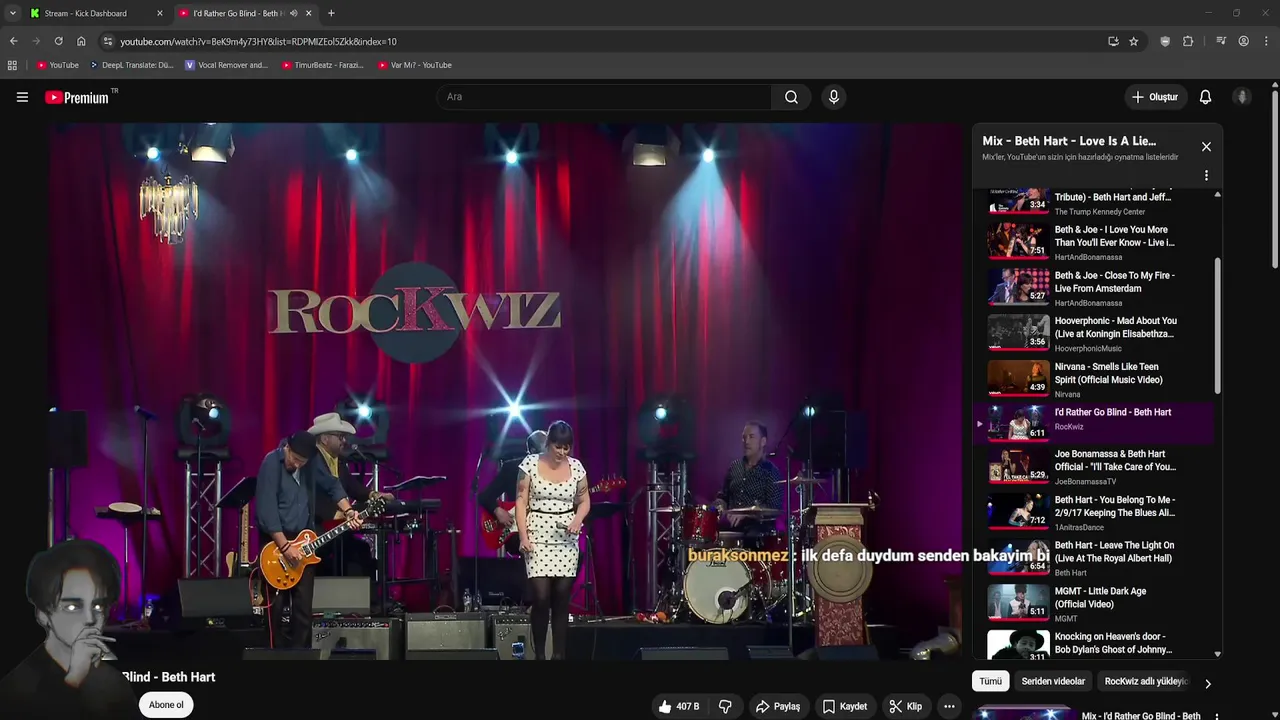Install app icon in address bar
1280x720 pixels.
tap(1113, 41)
